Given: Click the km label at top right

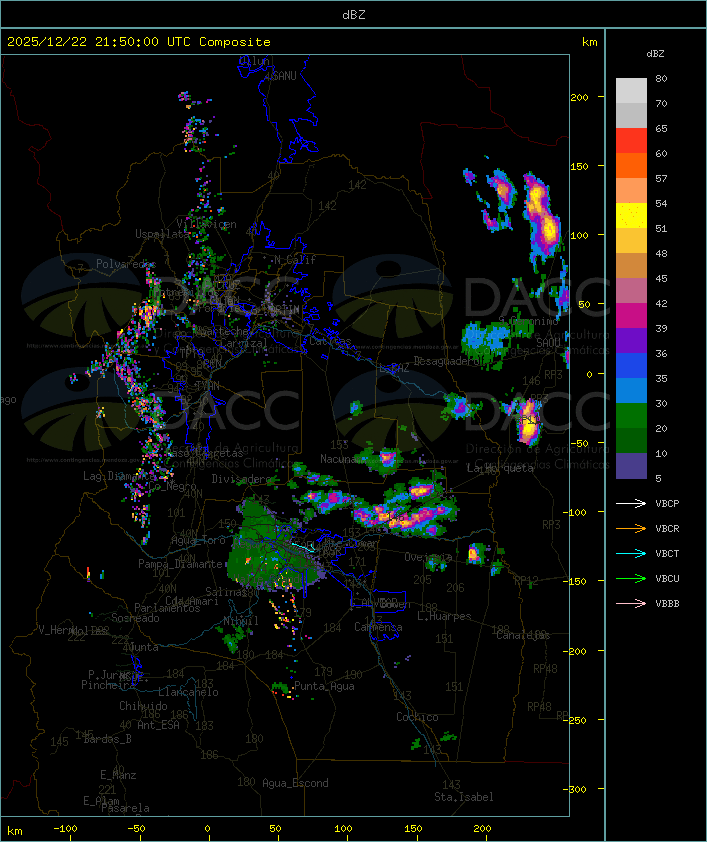Looking at the screenshot, I should tap(589, 42).
